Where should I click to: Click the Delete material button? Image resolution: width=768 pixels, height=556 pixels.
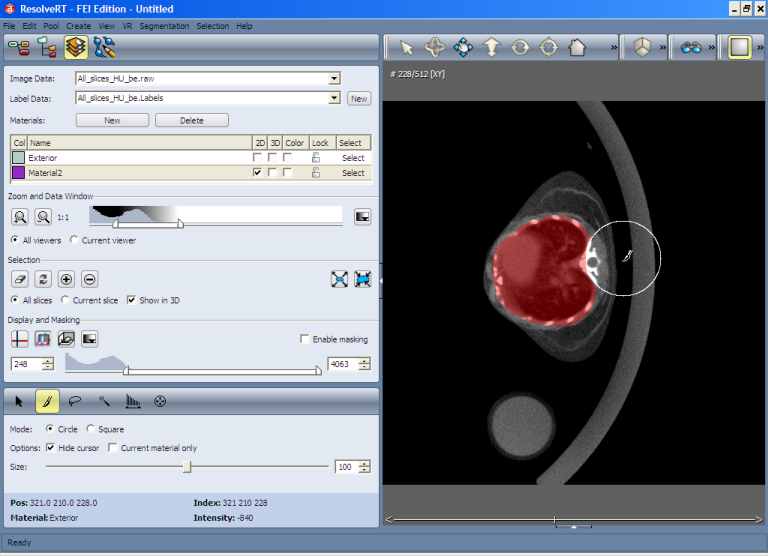point(192,120)
